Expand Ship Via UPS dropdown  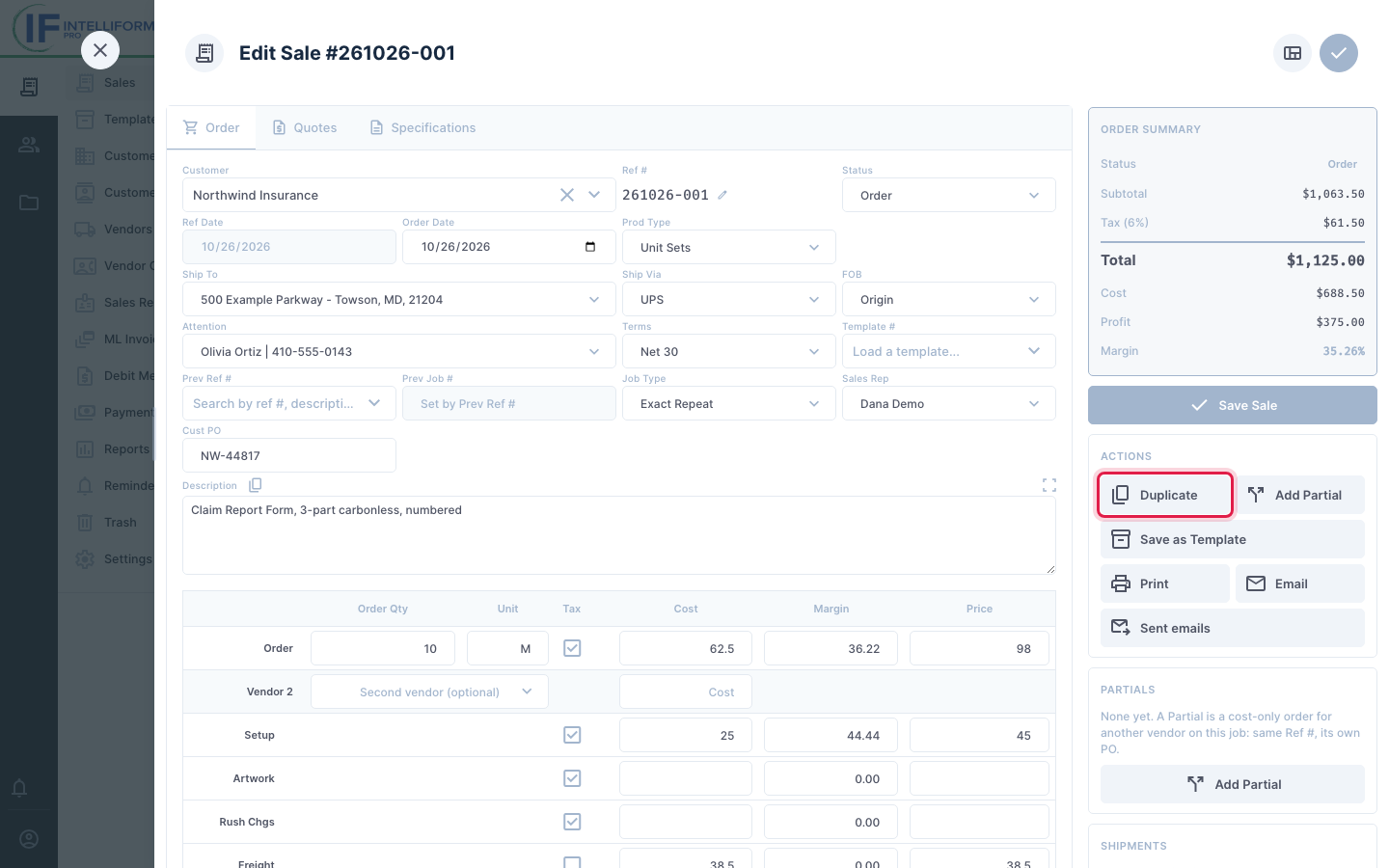(729, 299)
